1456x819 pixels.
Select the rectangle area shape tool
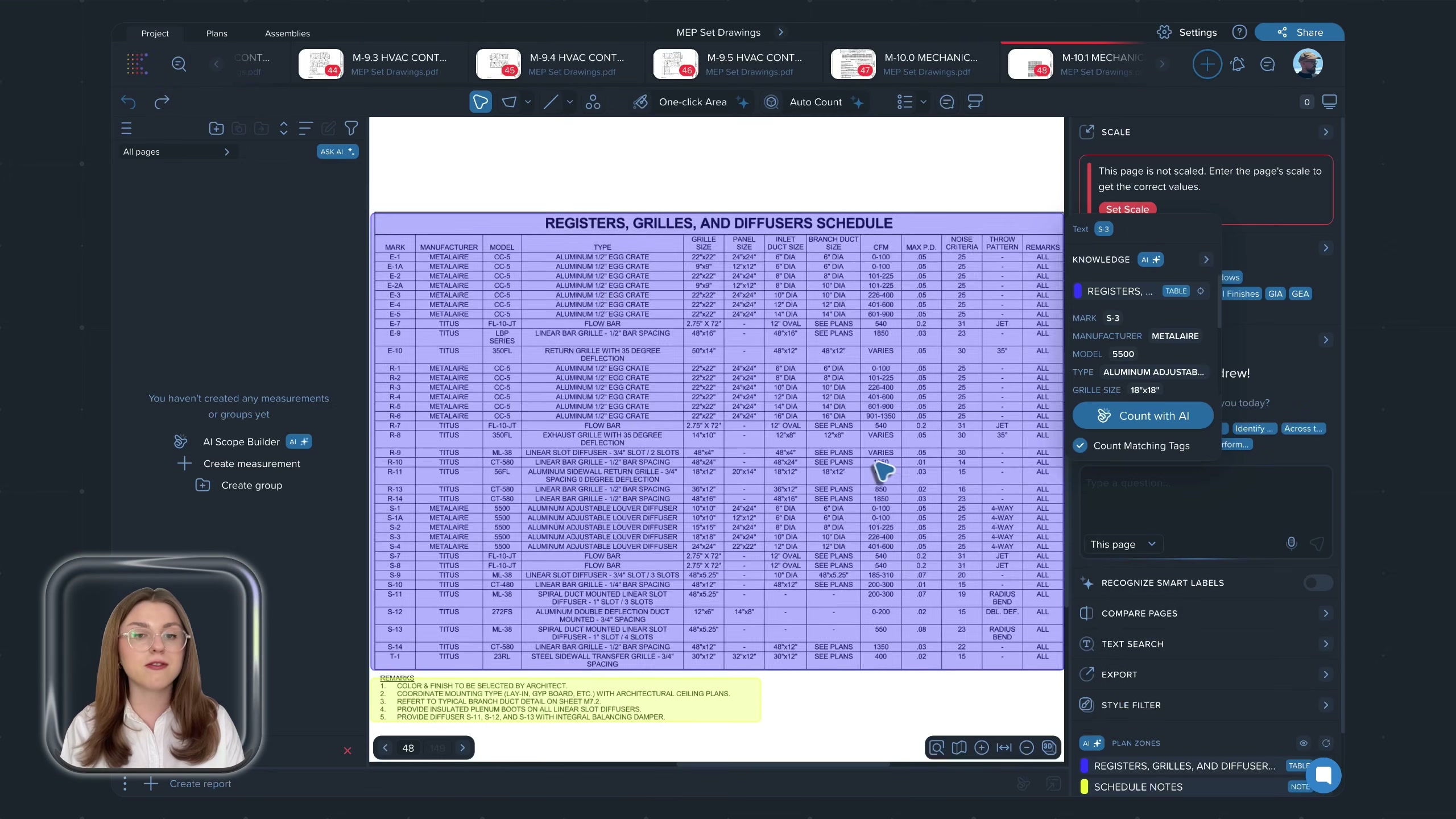pos(509,102)
